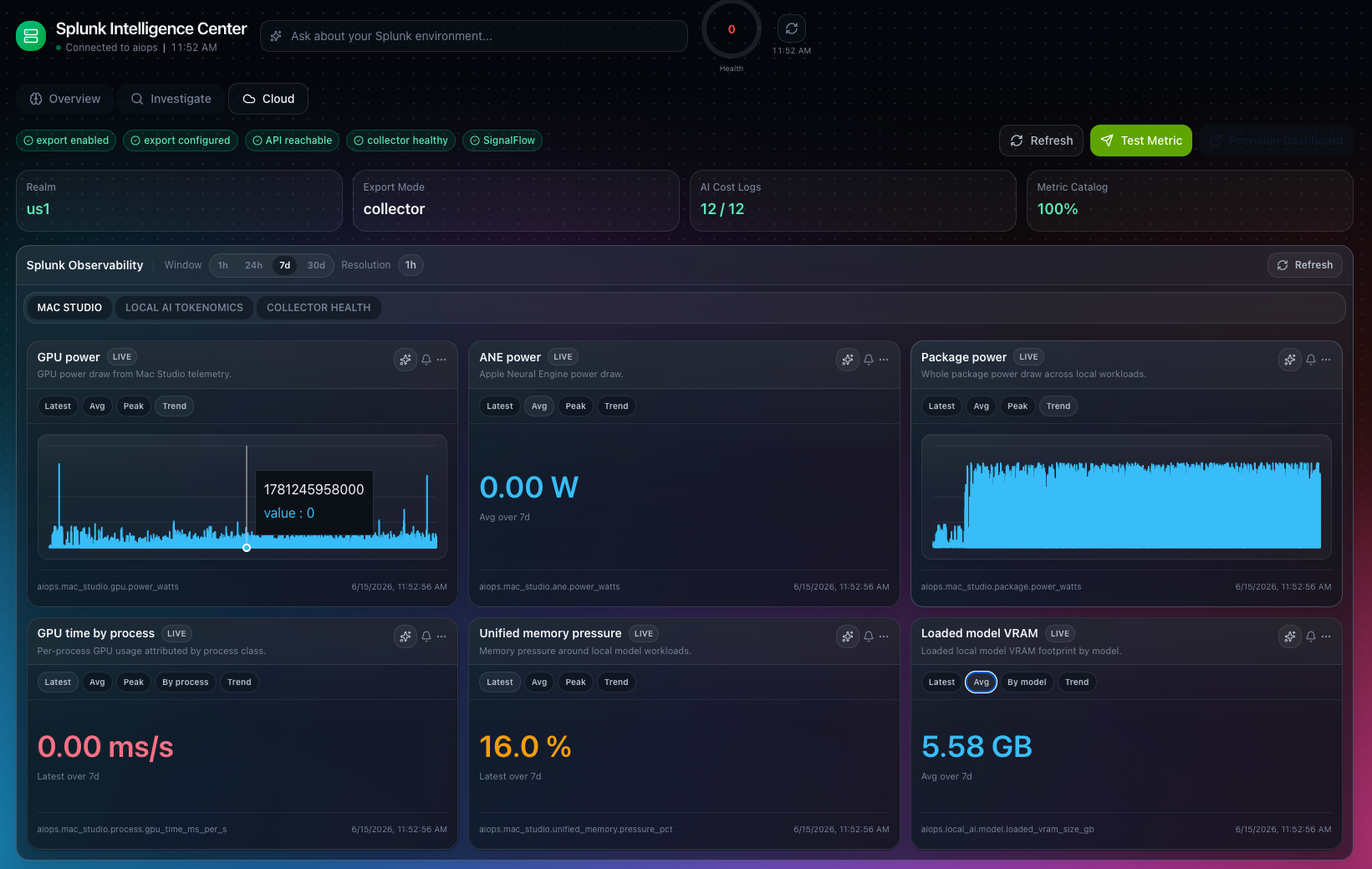Click the export enabled status chip

coord(66,141)
